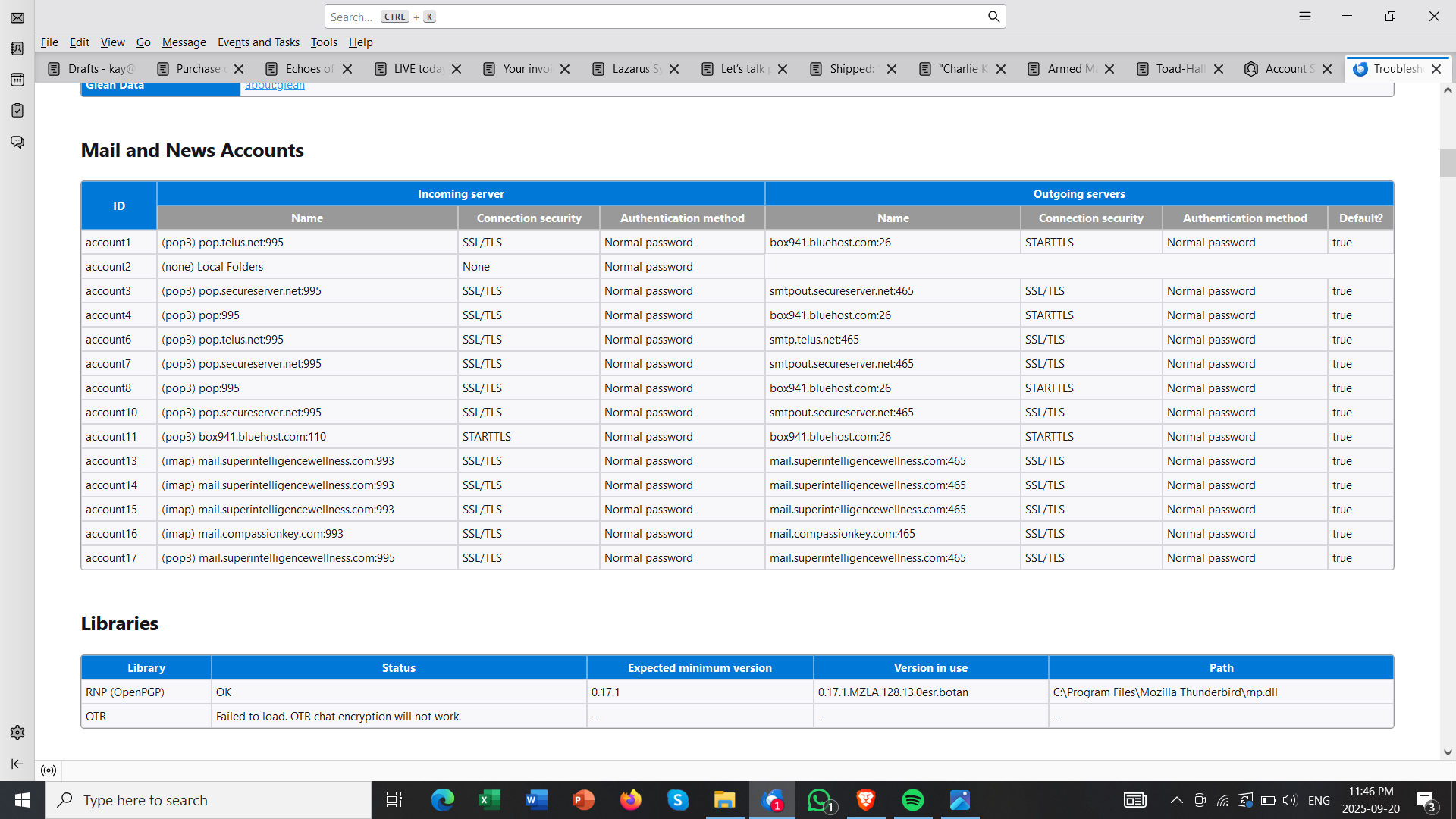Open Microsoft Edge from the taskbar
Viewport: 1456px width, 819px height.
coord(442,800)
